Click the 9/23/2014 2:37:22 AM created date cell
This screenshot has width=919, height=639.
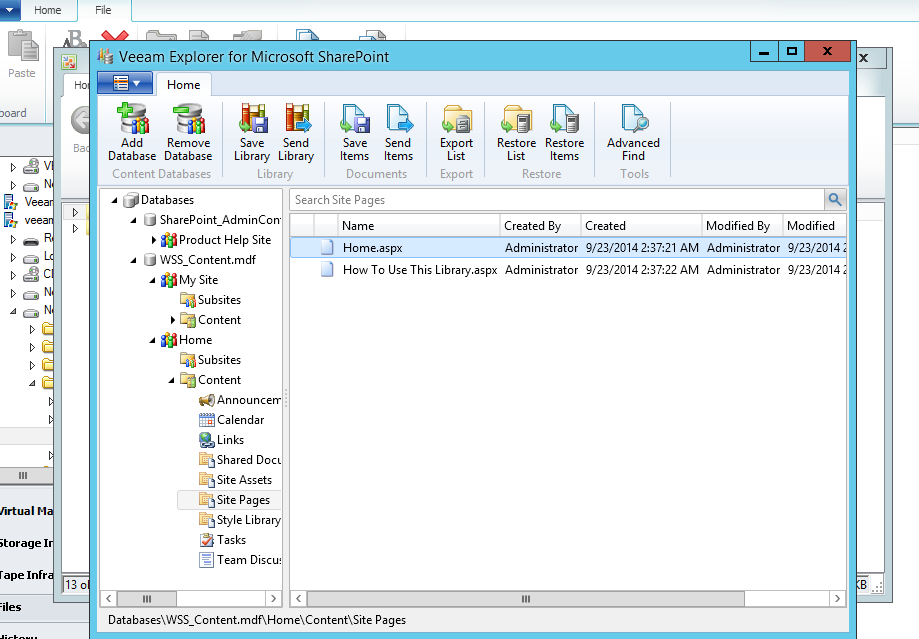coord(642,270)
